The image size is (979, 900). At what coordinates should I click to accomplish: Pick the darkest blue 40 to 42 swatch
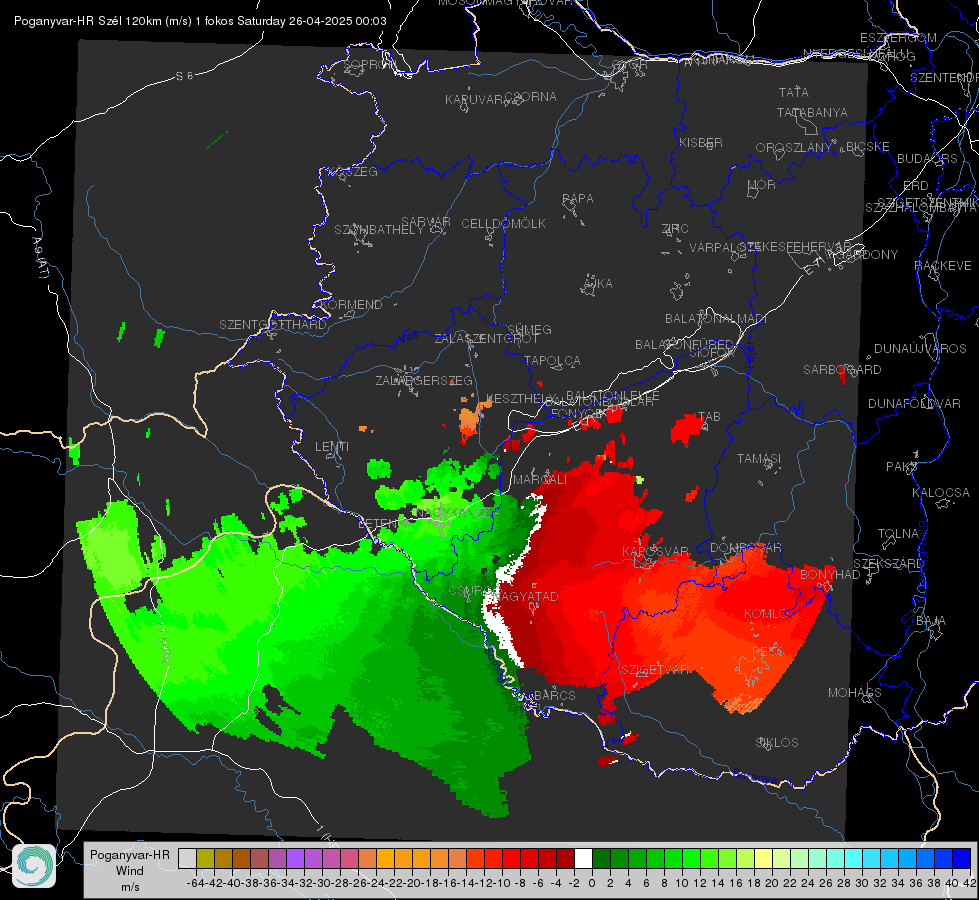tap(961, 858)
